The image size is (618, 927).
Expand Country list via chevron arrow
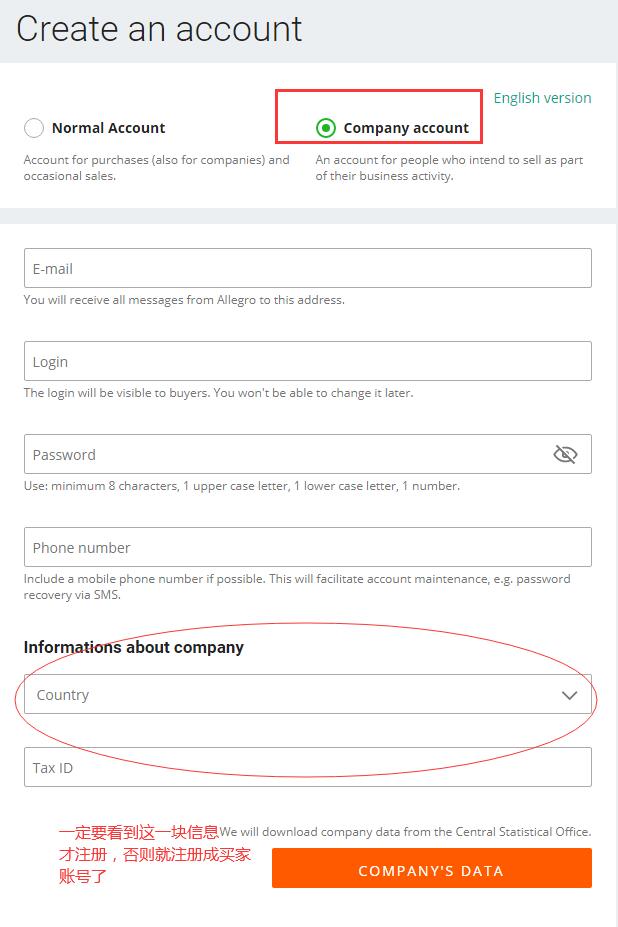point(569,695)
